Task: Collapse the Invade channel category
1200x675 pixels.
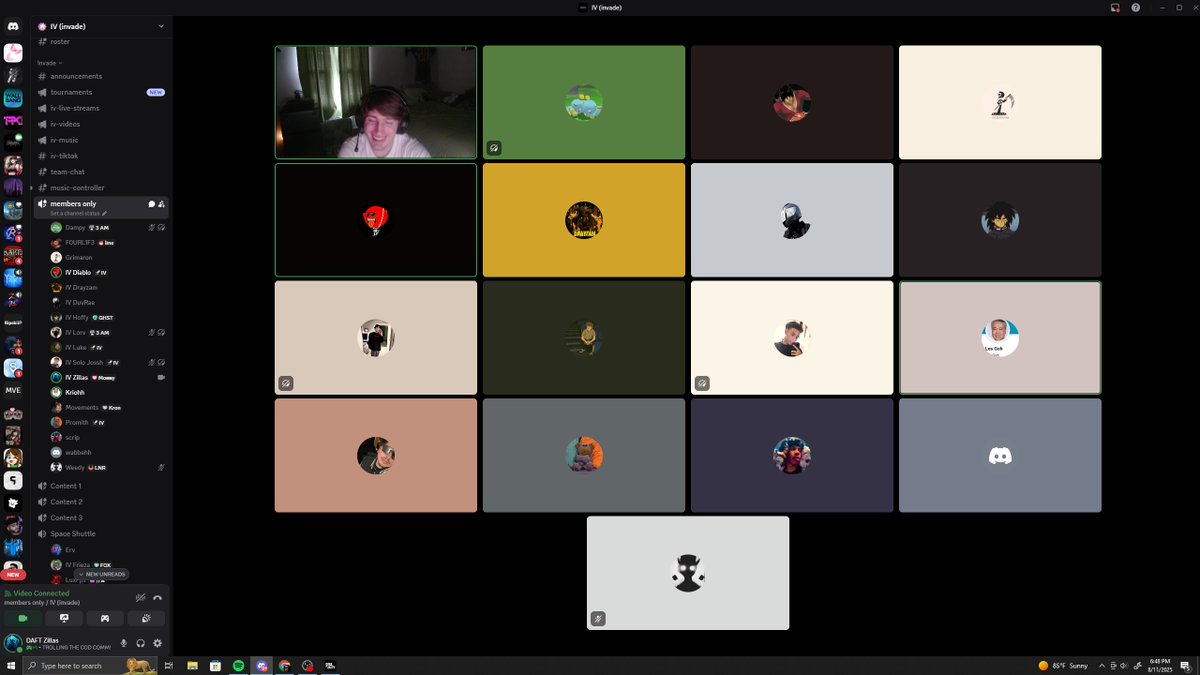Action: (47, 63)
